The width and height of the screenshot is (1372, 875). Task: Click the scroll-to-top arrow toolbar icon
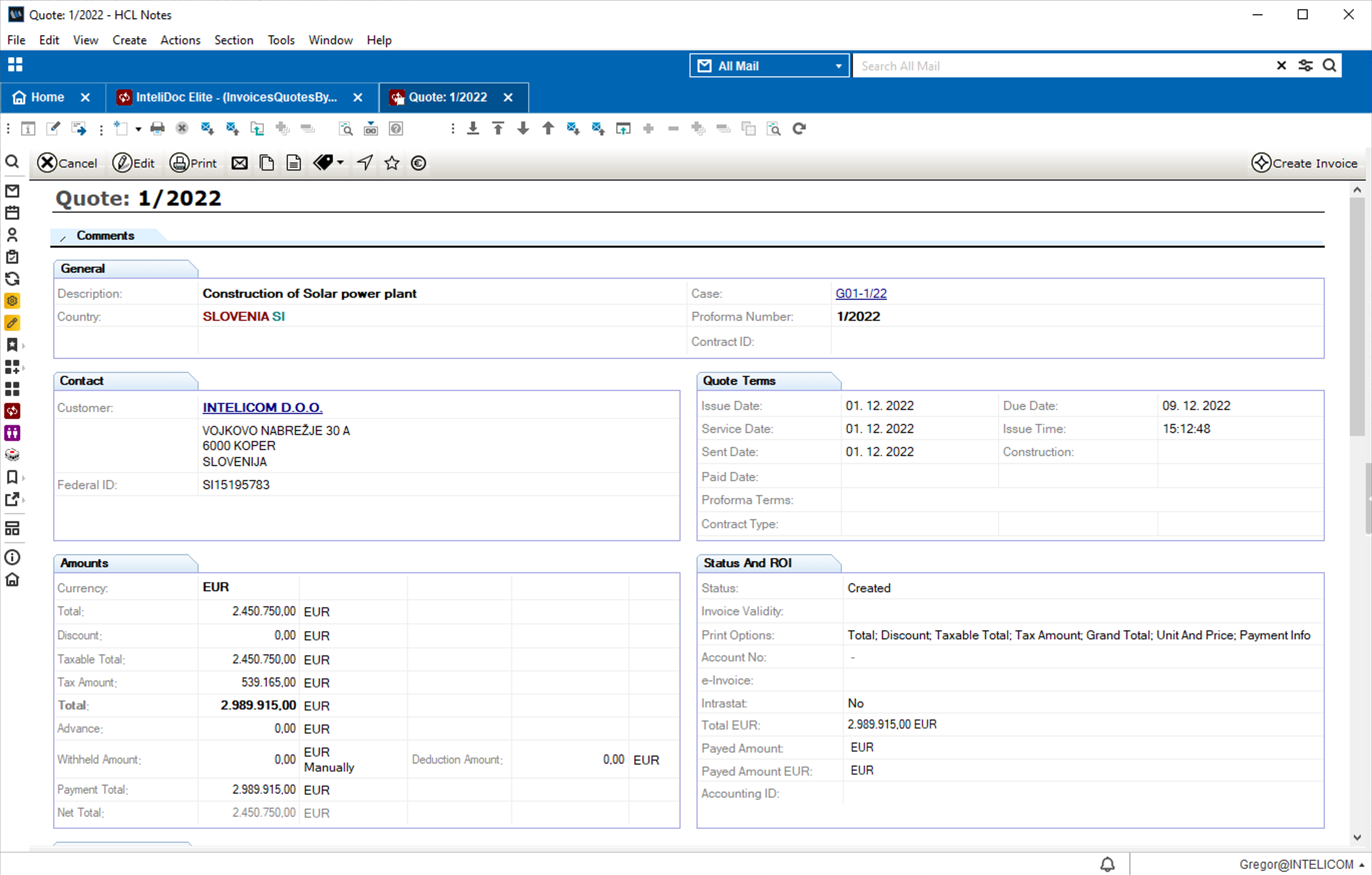(498, 129)
